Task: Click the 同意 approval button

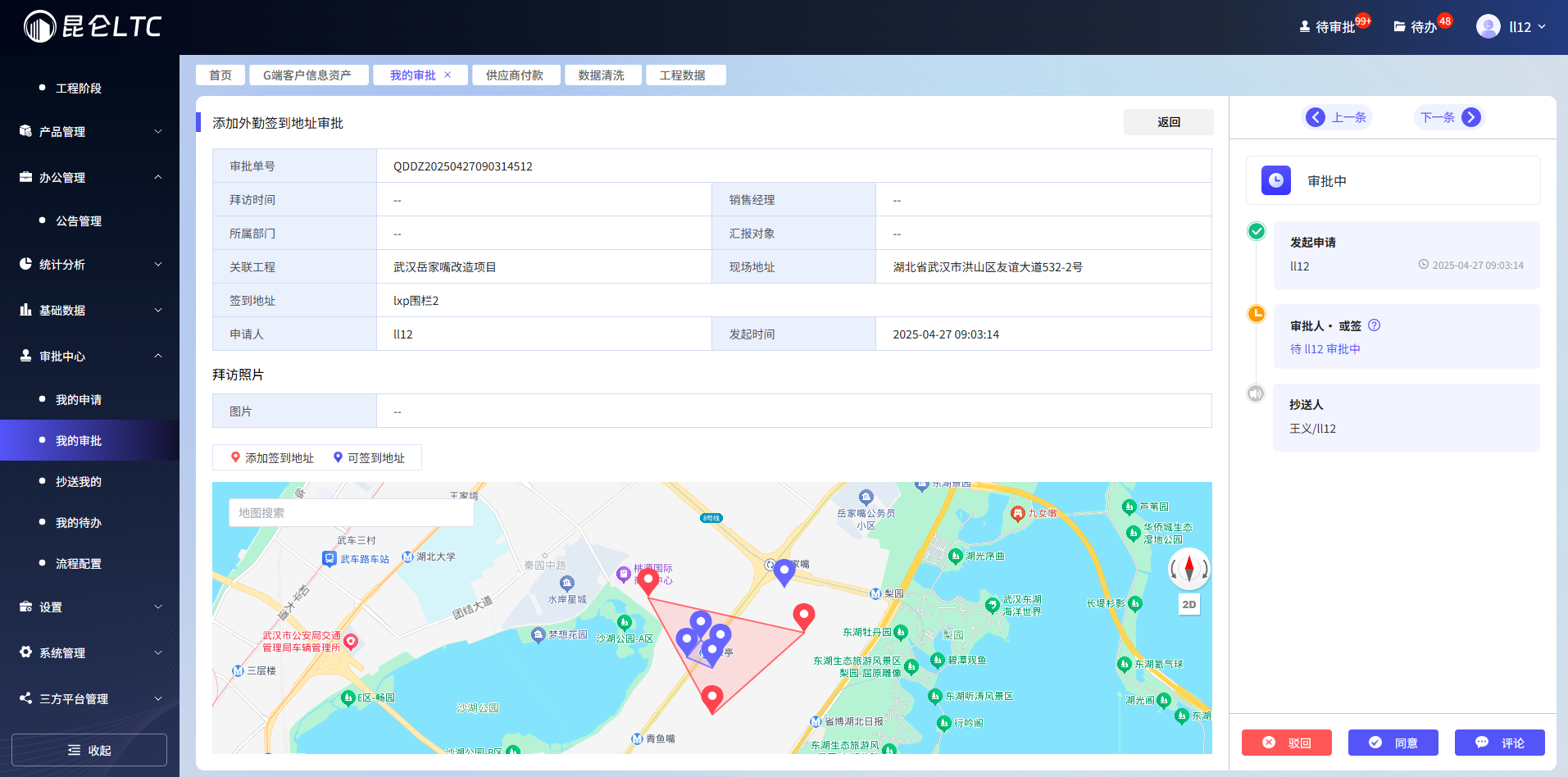Action: (x=1393, y=743)
